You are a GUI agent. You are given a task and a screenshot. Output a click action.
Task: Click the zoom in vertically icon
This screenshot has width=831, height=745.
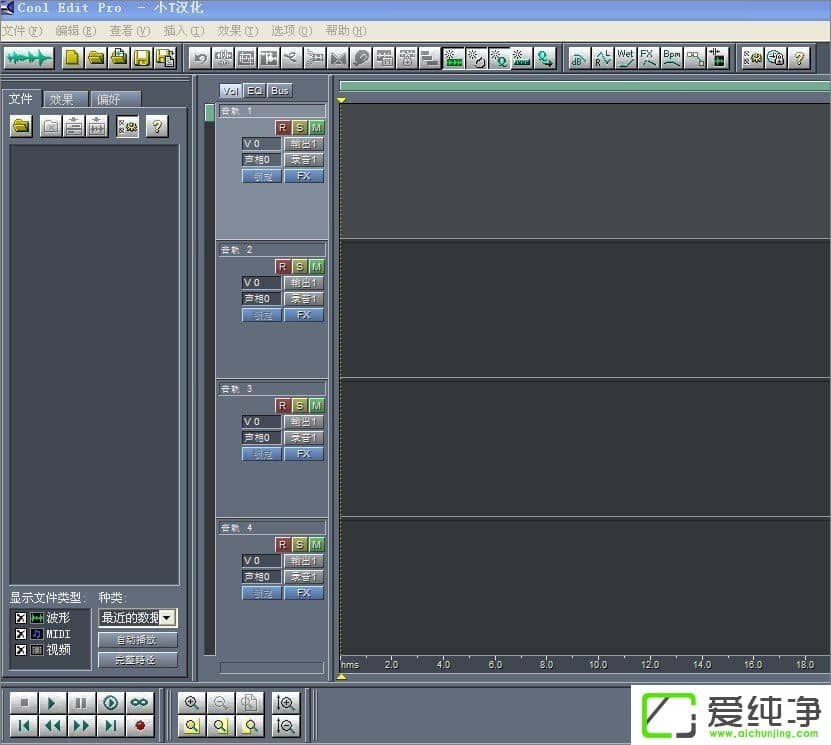pyautogui.click(x=286, y=703)
